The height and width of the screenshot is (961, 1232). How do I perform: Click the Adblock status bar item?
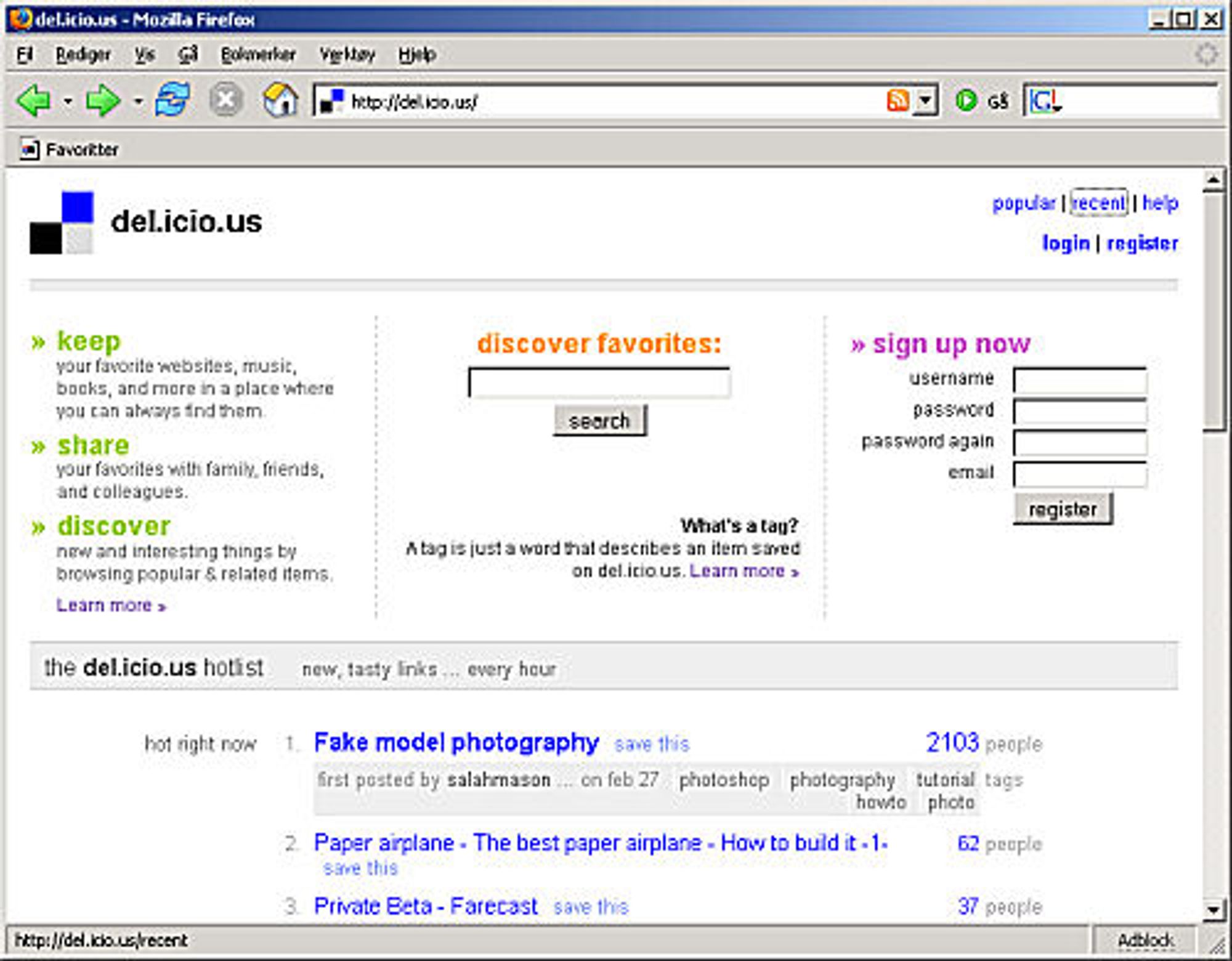tap(1145, 941)
